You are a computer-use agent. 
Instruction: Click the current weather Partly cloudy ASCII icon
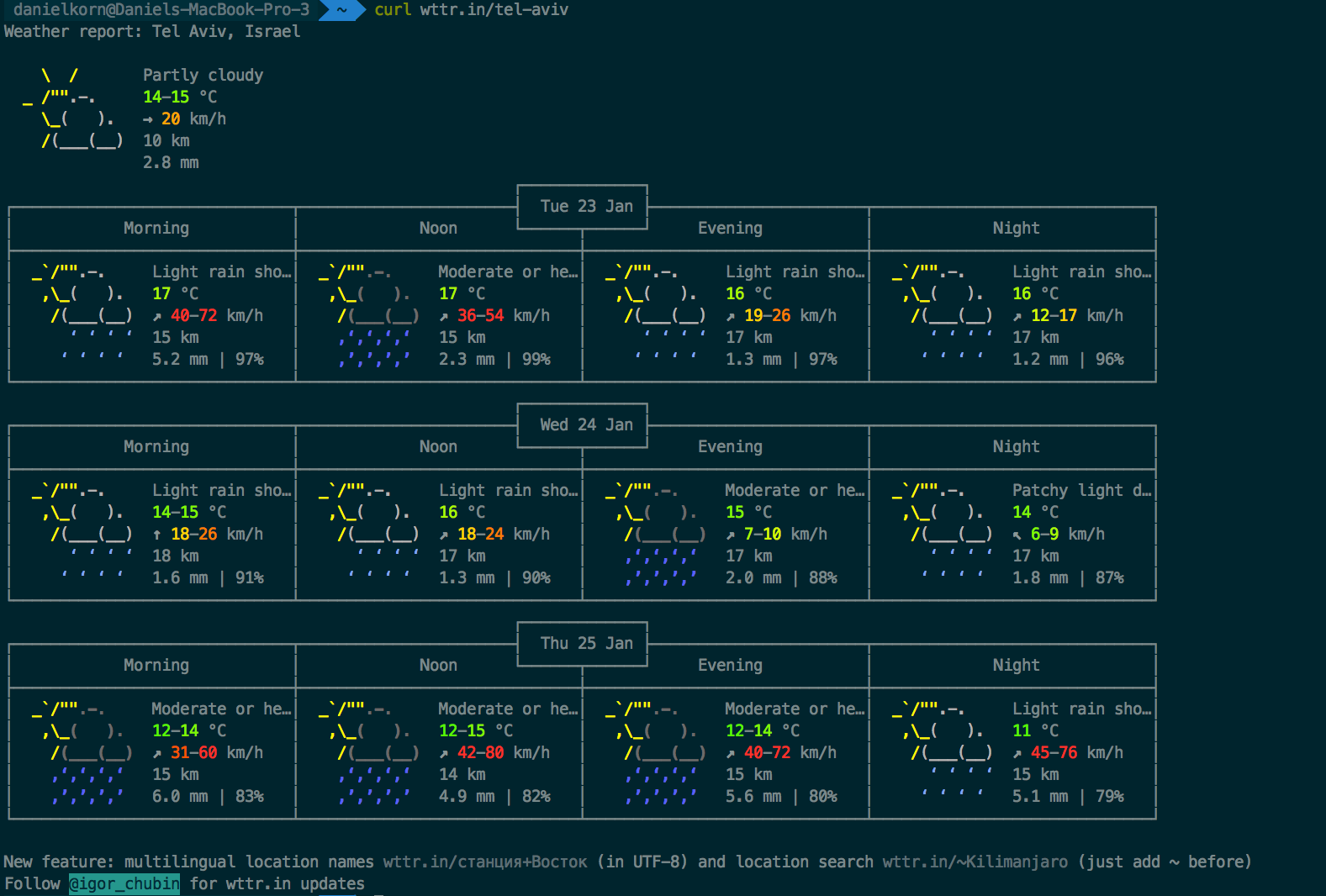pos(73,108)
